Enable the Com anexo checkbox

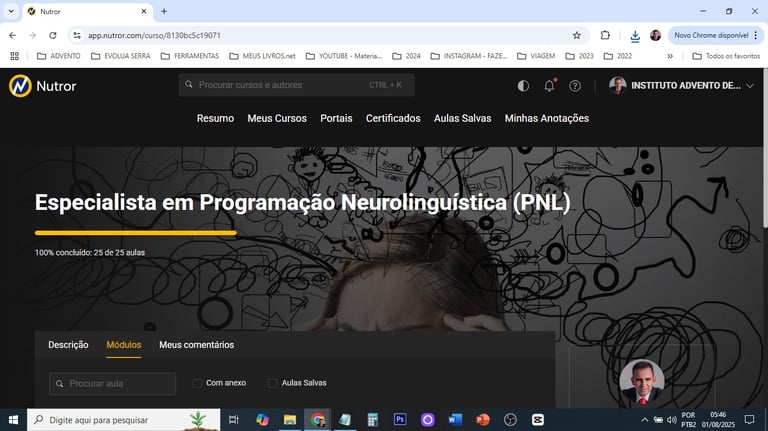point(197,383)
